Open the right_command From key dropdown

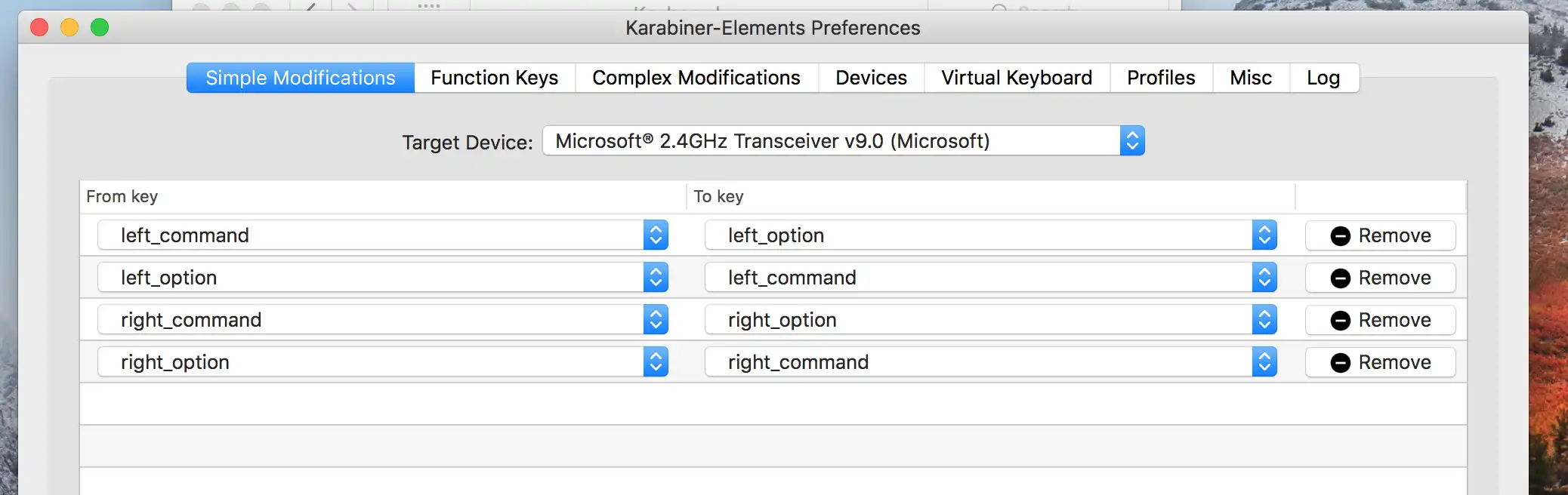coord(656,319)
